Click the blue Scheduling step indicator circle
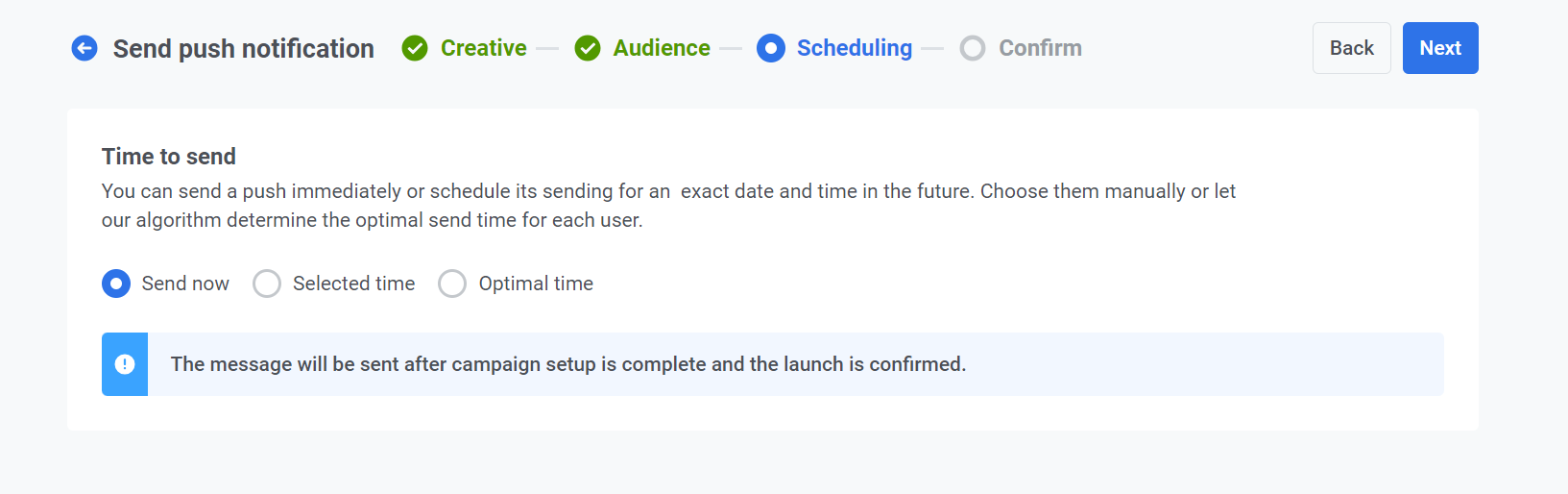The height and width of the screenshot is (494, 1568). [770, 48]
